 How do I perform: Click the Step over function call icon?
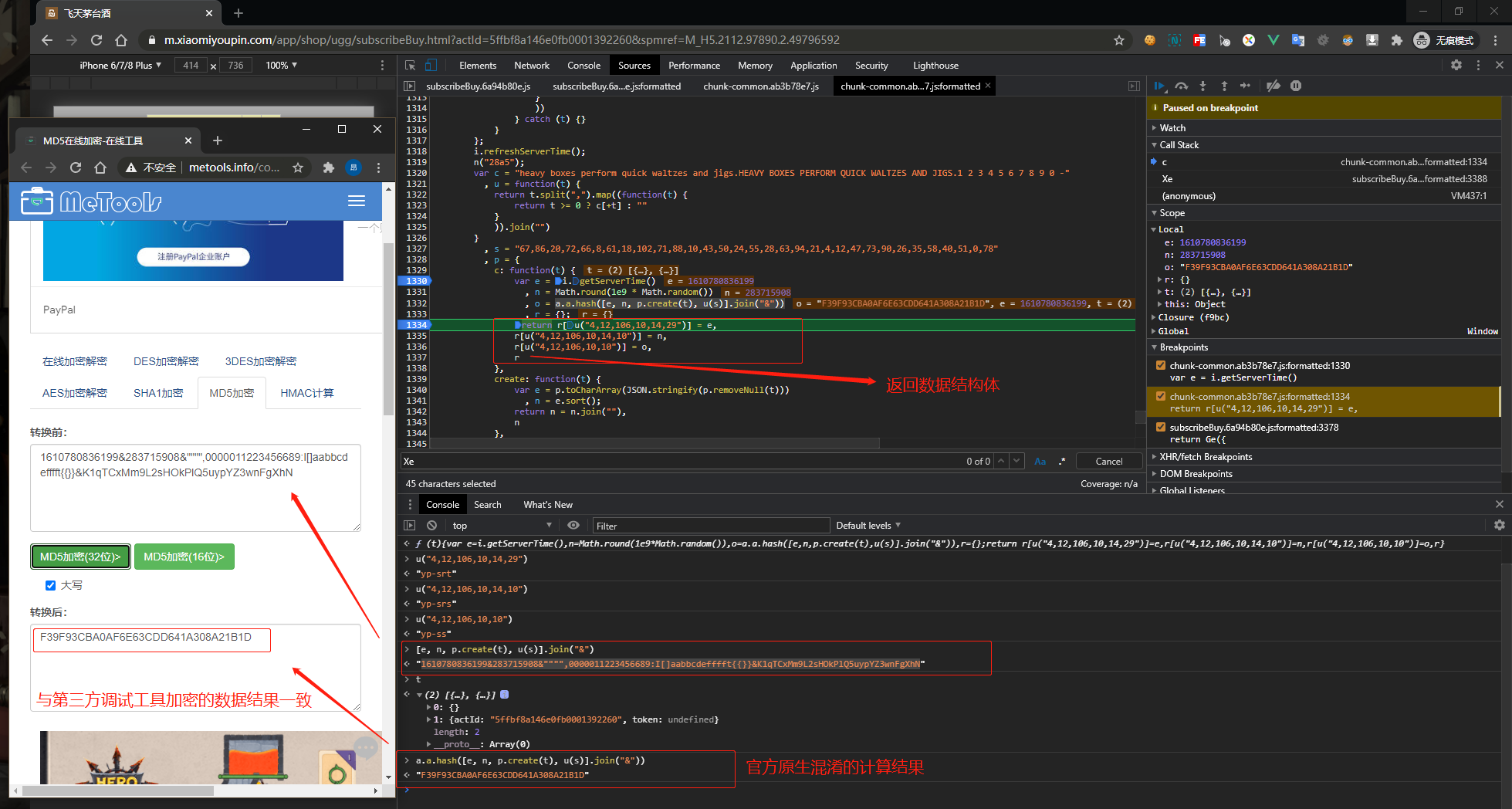click(1181, 86)
